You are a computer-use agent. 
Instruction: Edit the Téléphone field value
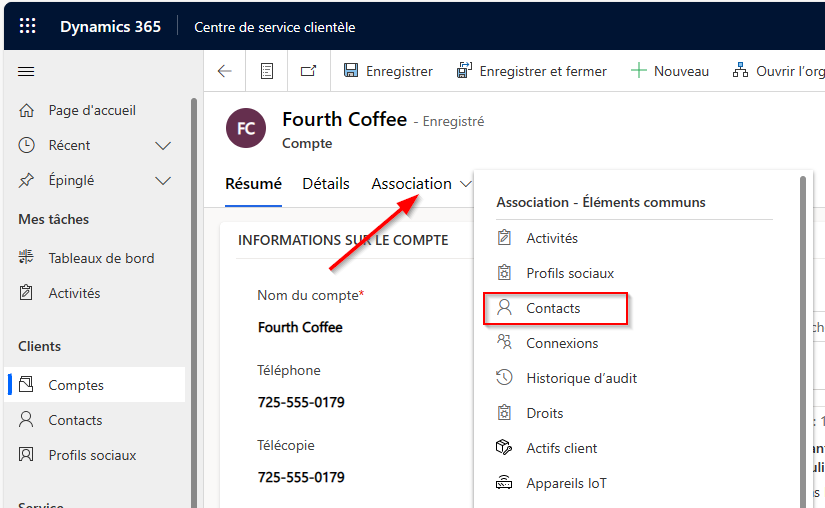click(301, 402)
